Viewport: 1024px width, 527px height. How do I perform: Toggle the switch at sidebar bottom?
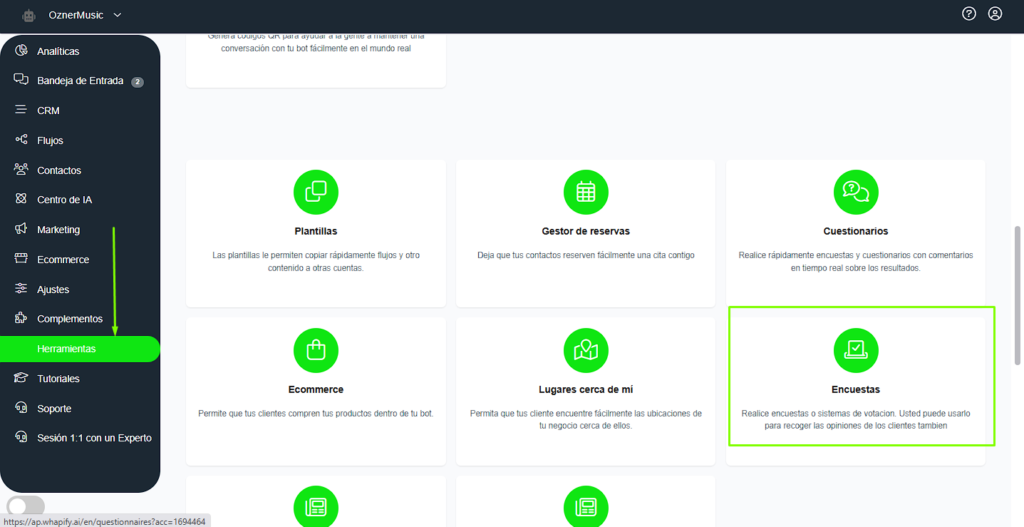point(26,506)
